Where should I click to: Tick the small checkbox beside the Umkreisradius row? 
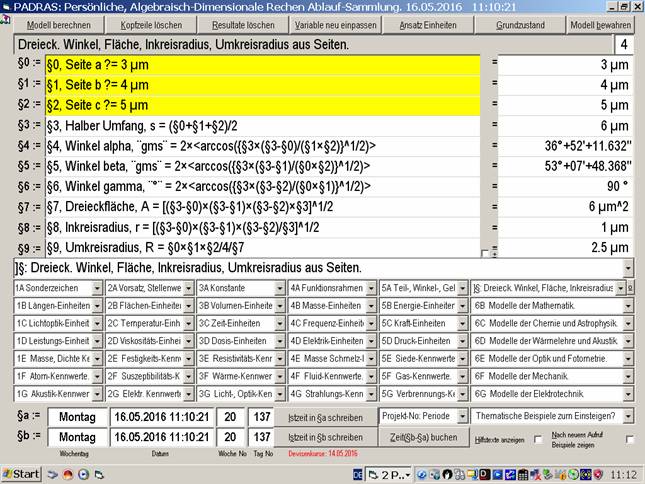point(485,253)
